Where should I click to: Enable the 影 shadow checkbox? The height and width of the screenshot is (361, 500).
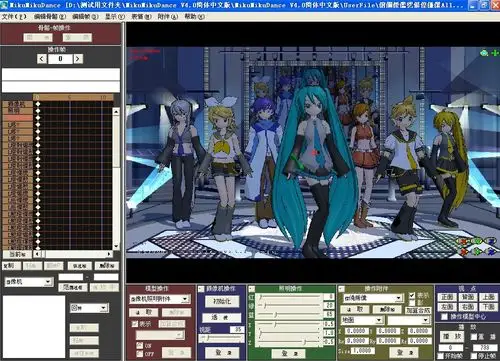[412, 303]
